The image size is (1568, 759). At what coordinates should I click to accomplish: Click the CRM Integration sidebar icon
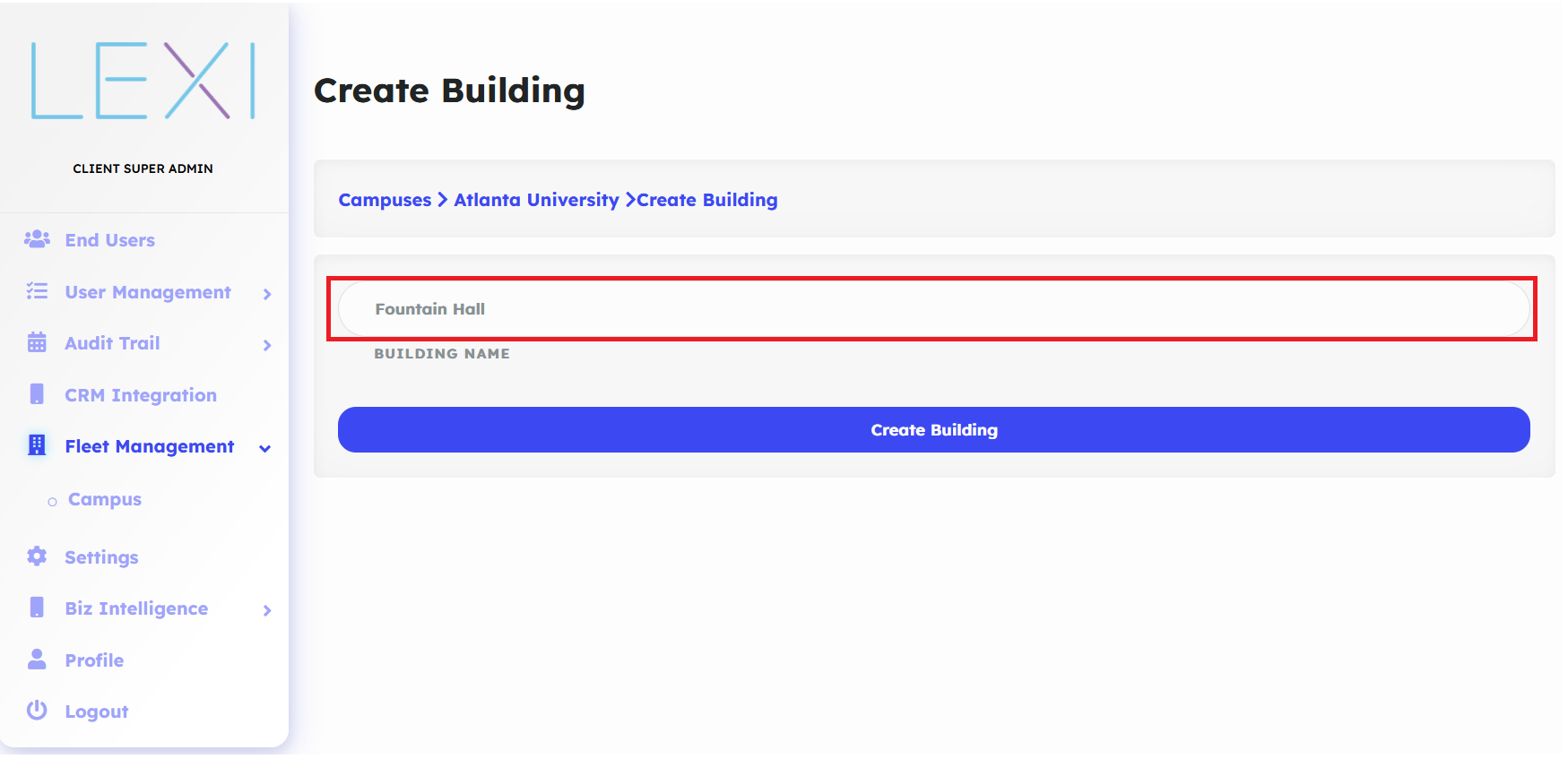(37, 394)
